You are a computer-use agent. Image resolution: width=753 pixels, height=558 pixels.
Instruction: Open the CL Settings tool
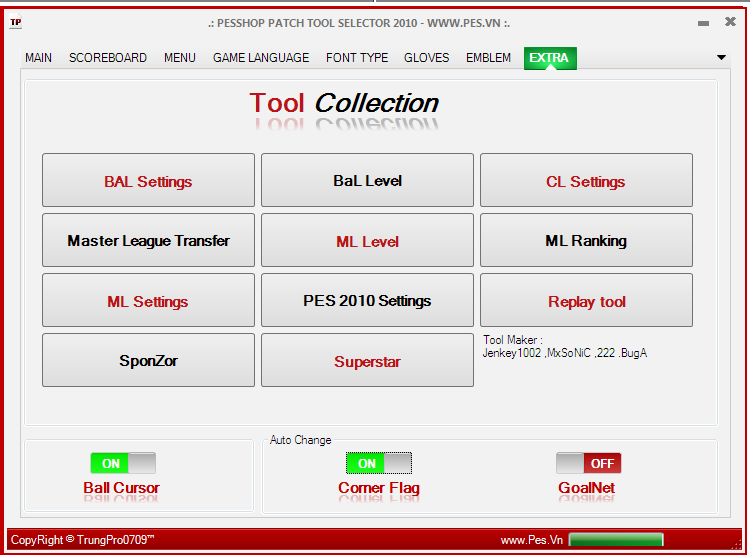(586, 181)
